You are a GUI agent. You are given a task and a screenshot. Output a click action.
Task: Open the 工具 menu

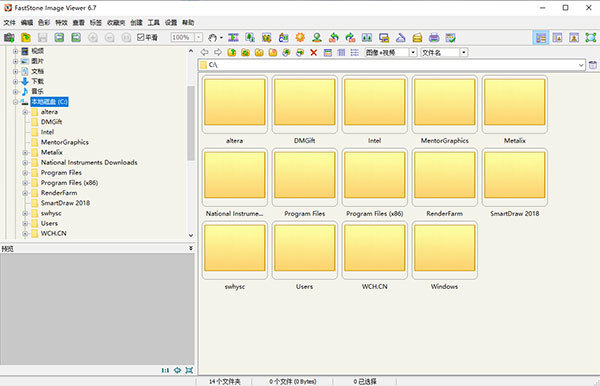tap(153, 23)
